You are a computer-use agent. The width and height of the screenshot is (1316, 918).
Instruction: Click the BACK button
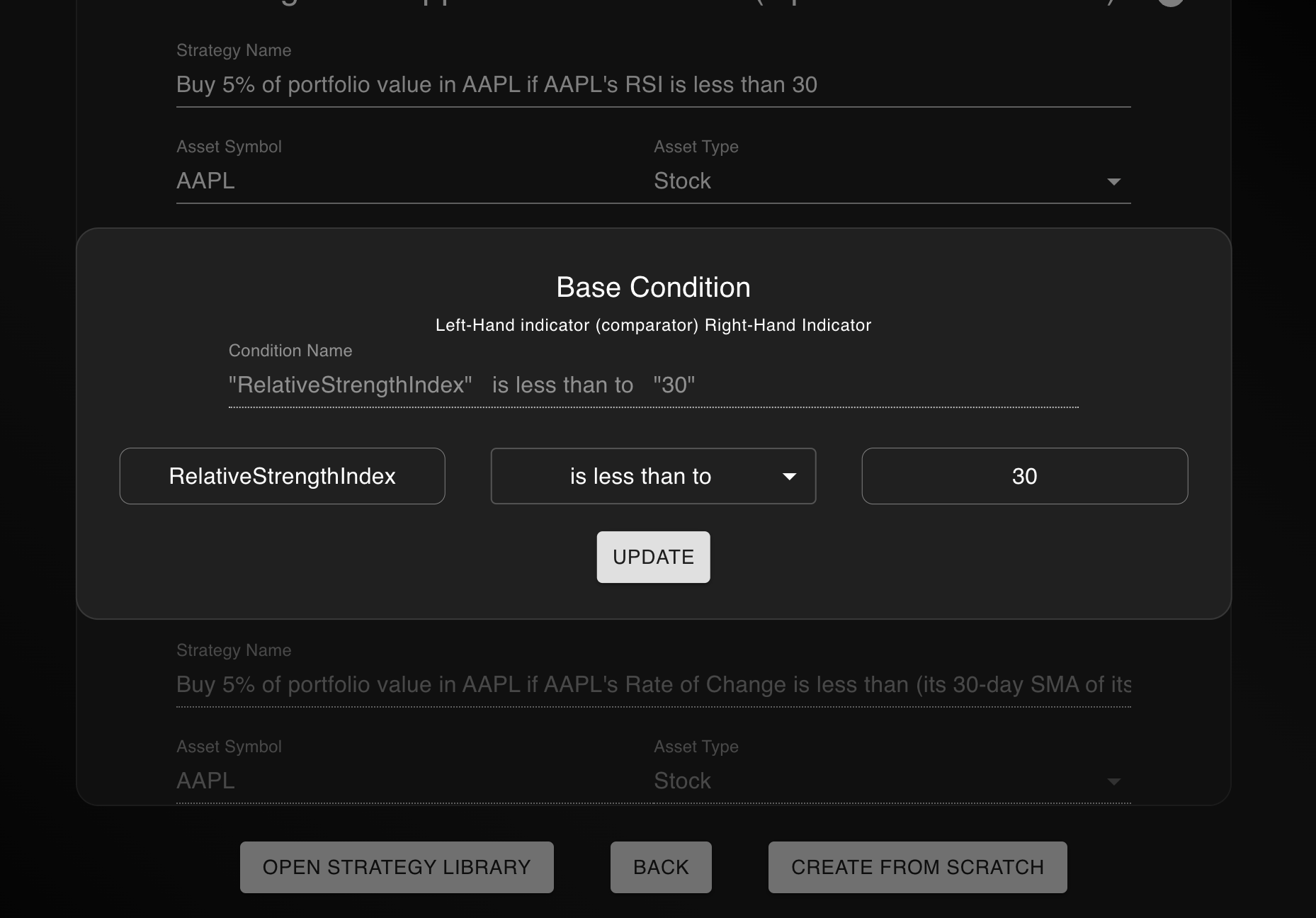point(660,867)
